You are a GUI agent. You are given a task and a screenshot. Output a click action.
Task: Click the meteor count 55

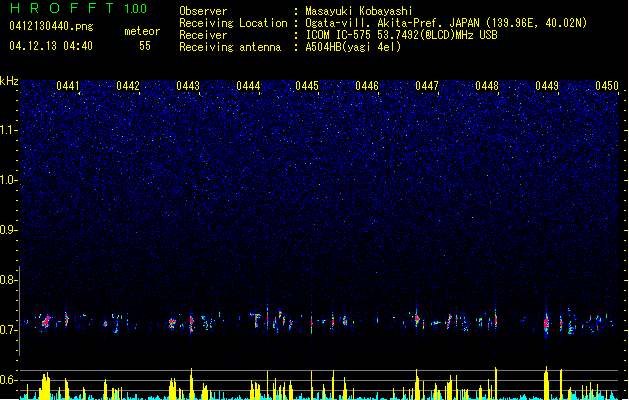coord(145,46)
